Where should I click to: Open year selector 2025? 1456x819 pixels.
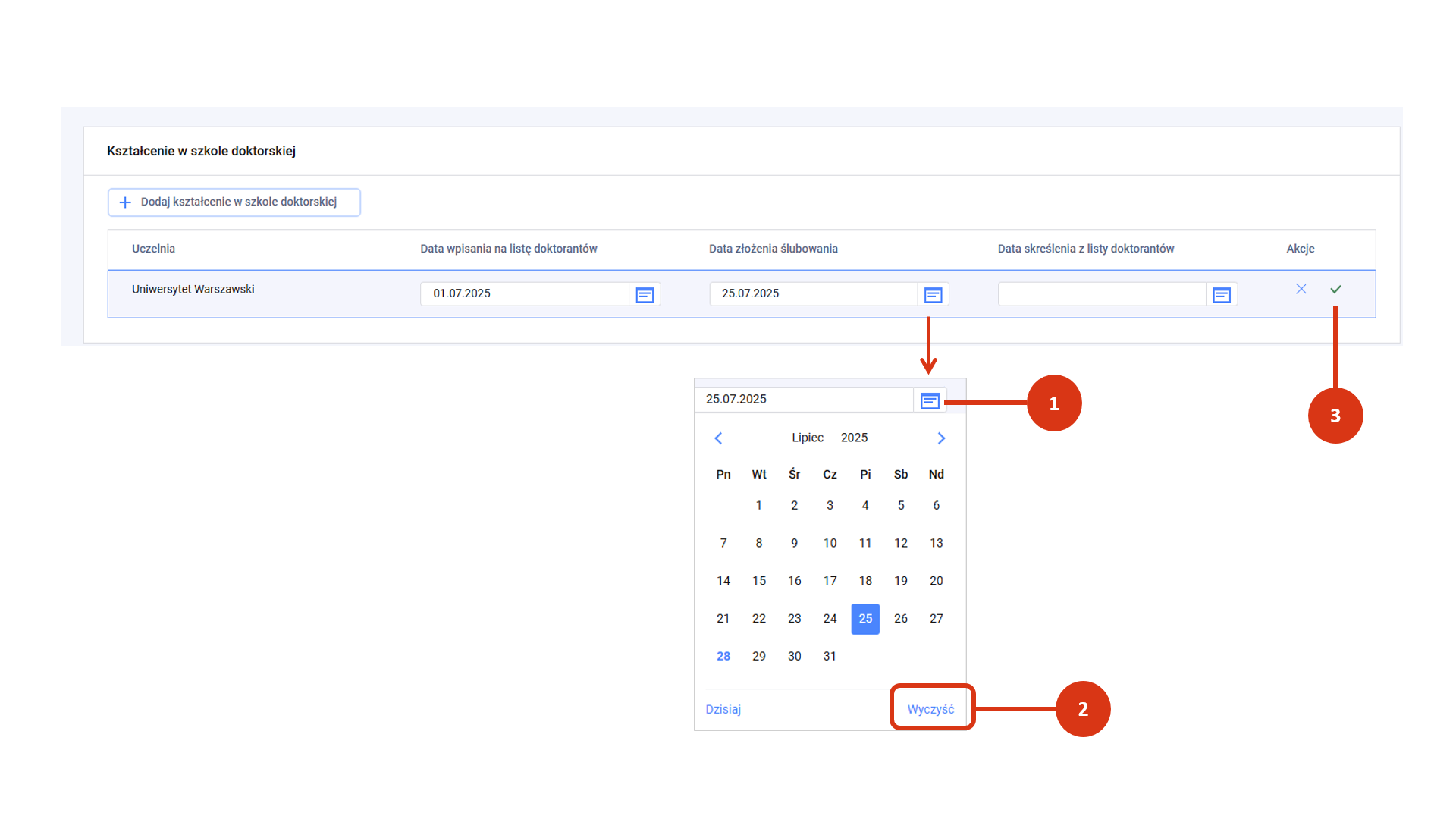click(x=854, y=438)
